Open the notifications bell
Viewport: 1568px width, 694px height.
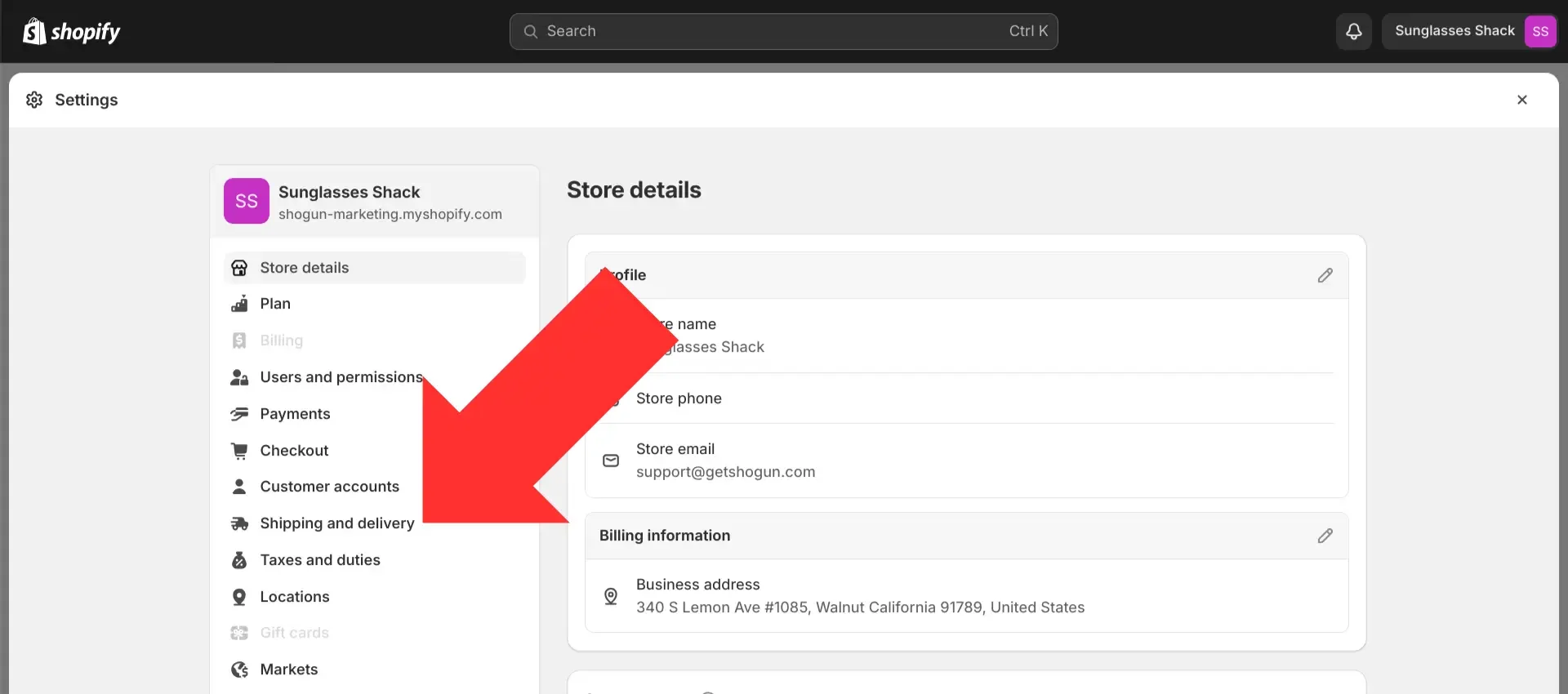coord(1353,31)
